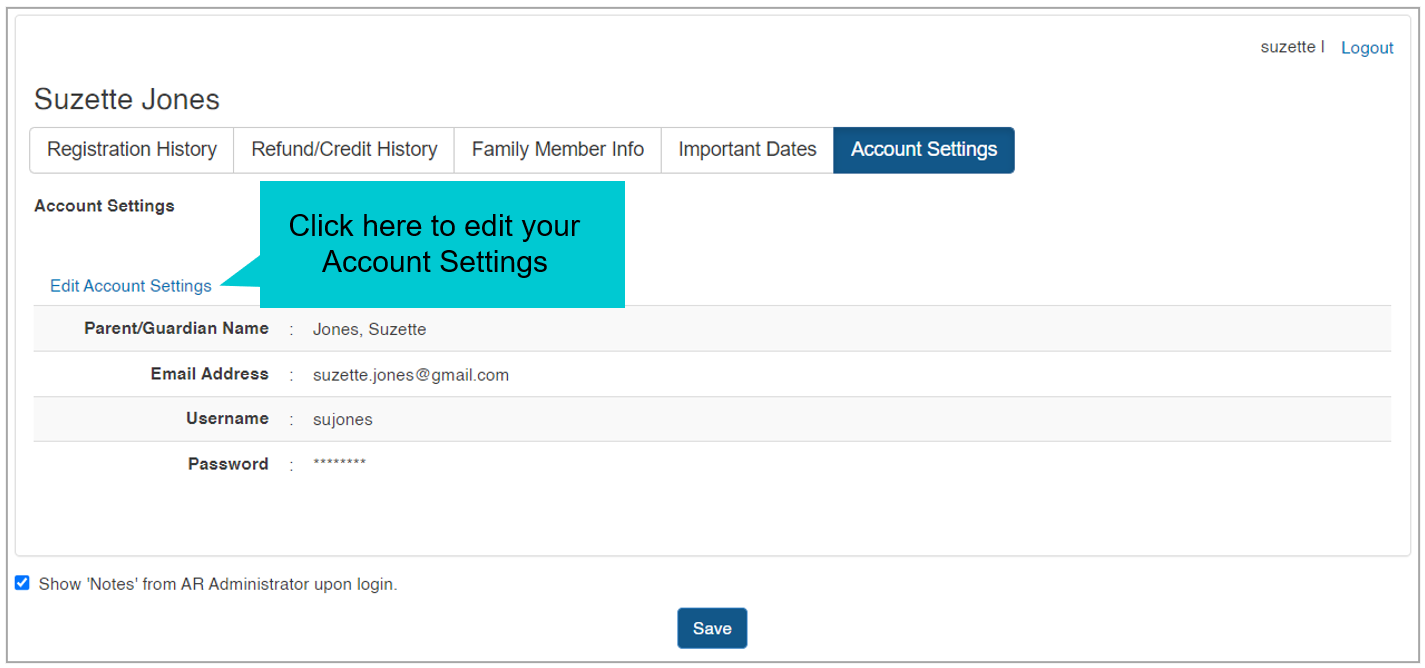Open the Registration History tab
The height and width of the screenshot is (668, 1425).
click(x=132, y=150)
